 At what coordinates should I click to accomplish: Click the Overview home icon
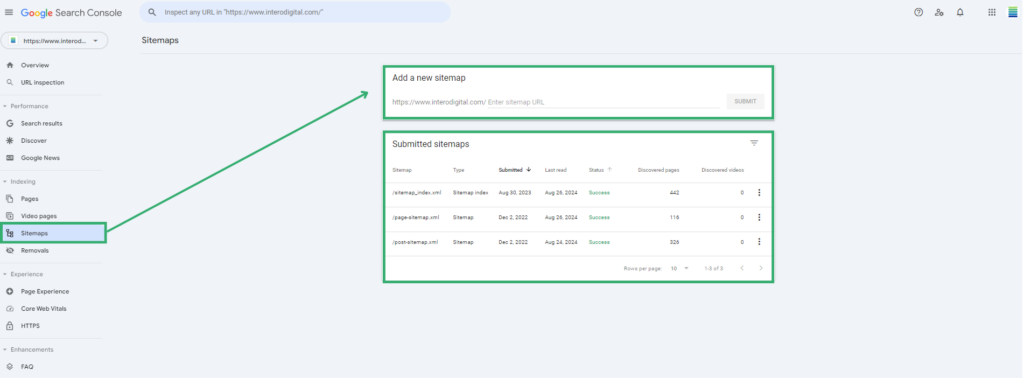coord(9,65)
